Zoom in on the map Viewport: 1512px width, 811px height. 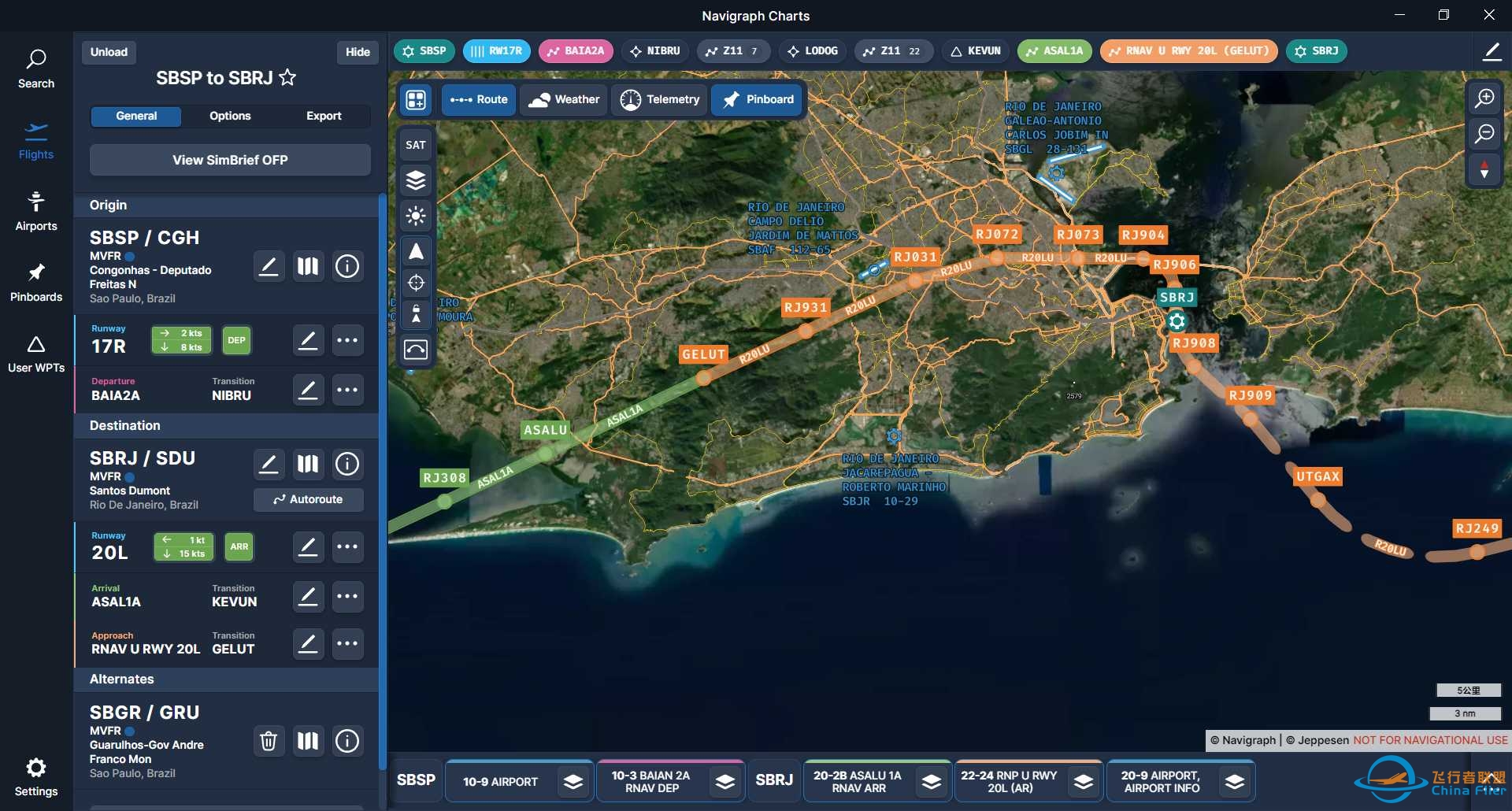[1484, 98]
